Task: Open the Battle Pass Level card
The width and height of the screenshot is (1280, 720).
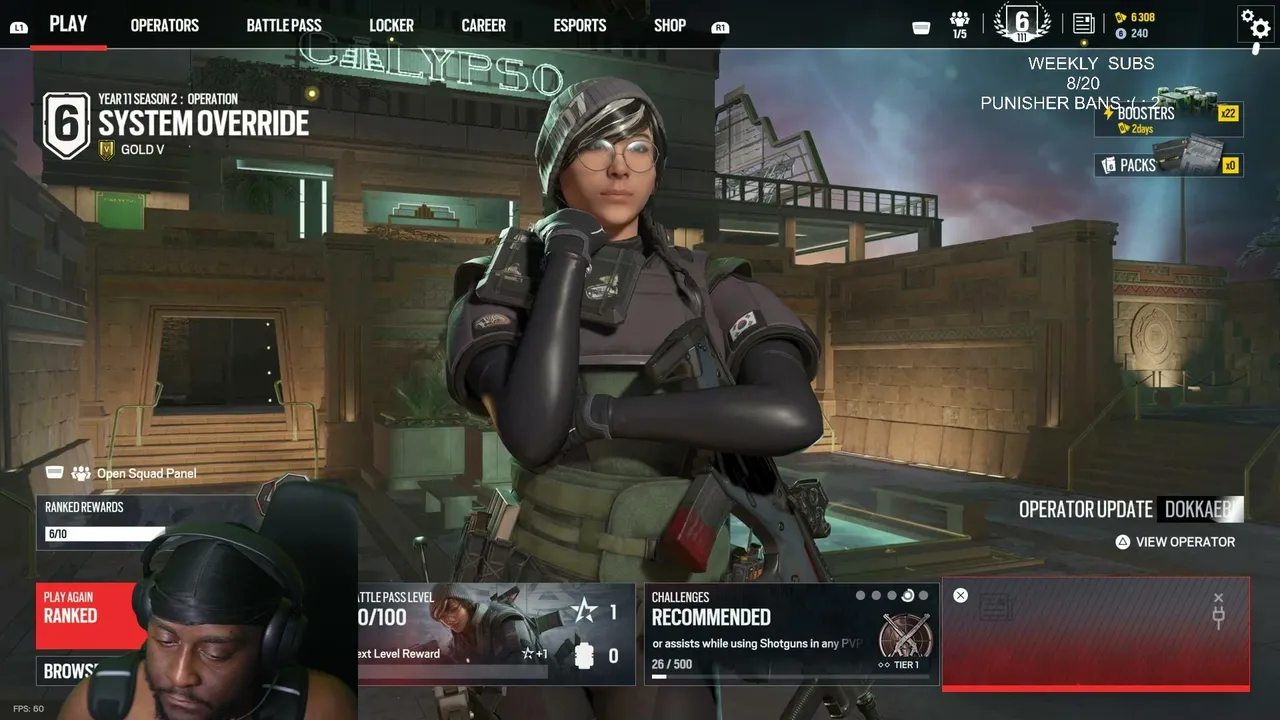Action: [x=496, y=635]
